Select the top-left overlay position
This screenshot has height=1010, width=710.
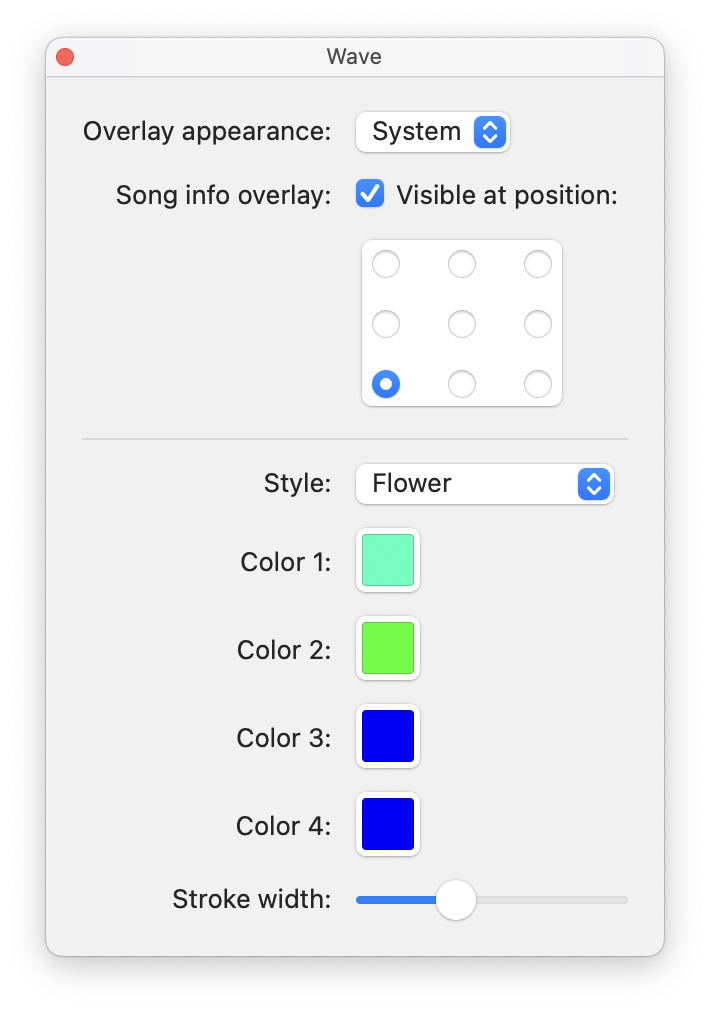pyautogui.click(x=386, y=264)
